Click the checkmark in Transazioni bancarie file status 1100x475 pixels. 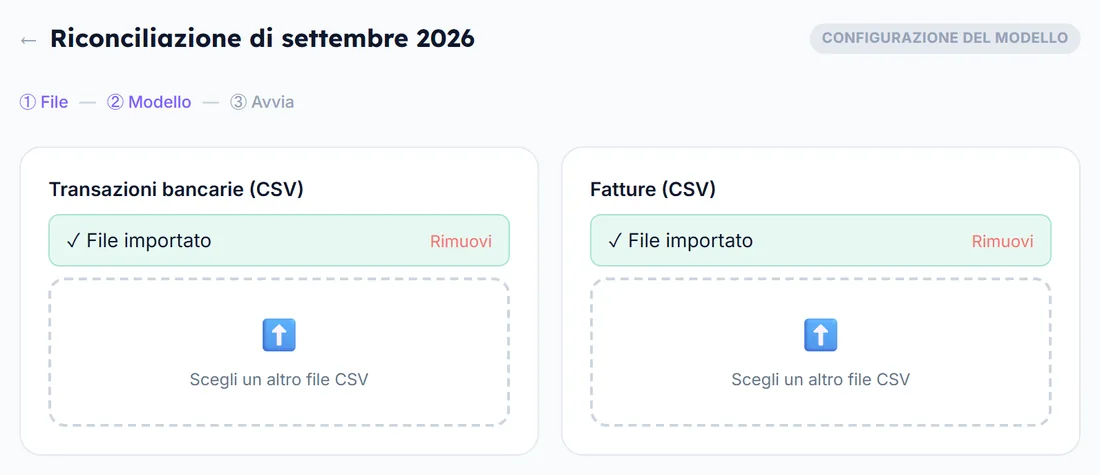coord(74,241)
